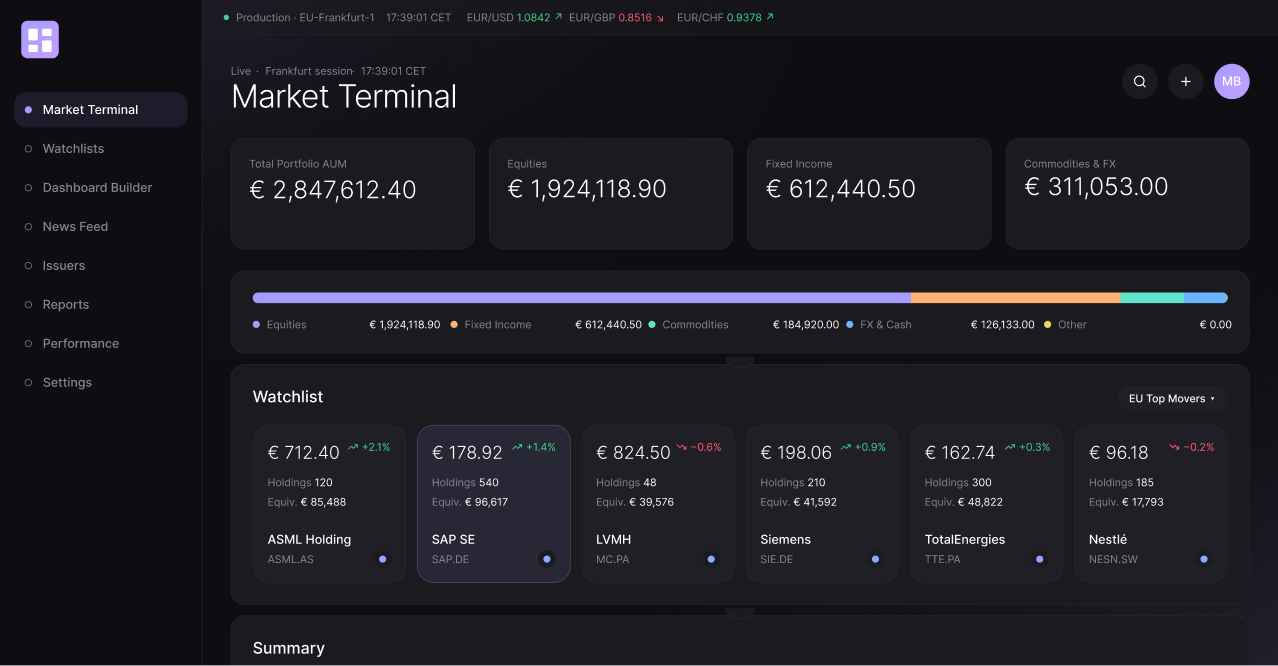Click the SAP SE card indicator dot
1278x666 pixels.
click(546, 559)
